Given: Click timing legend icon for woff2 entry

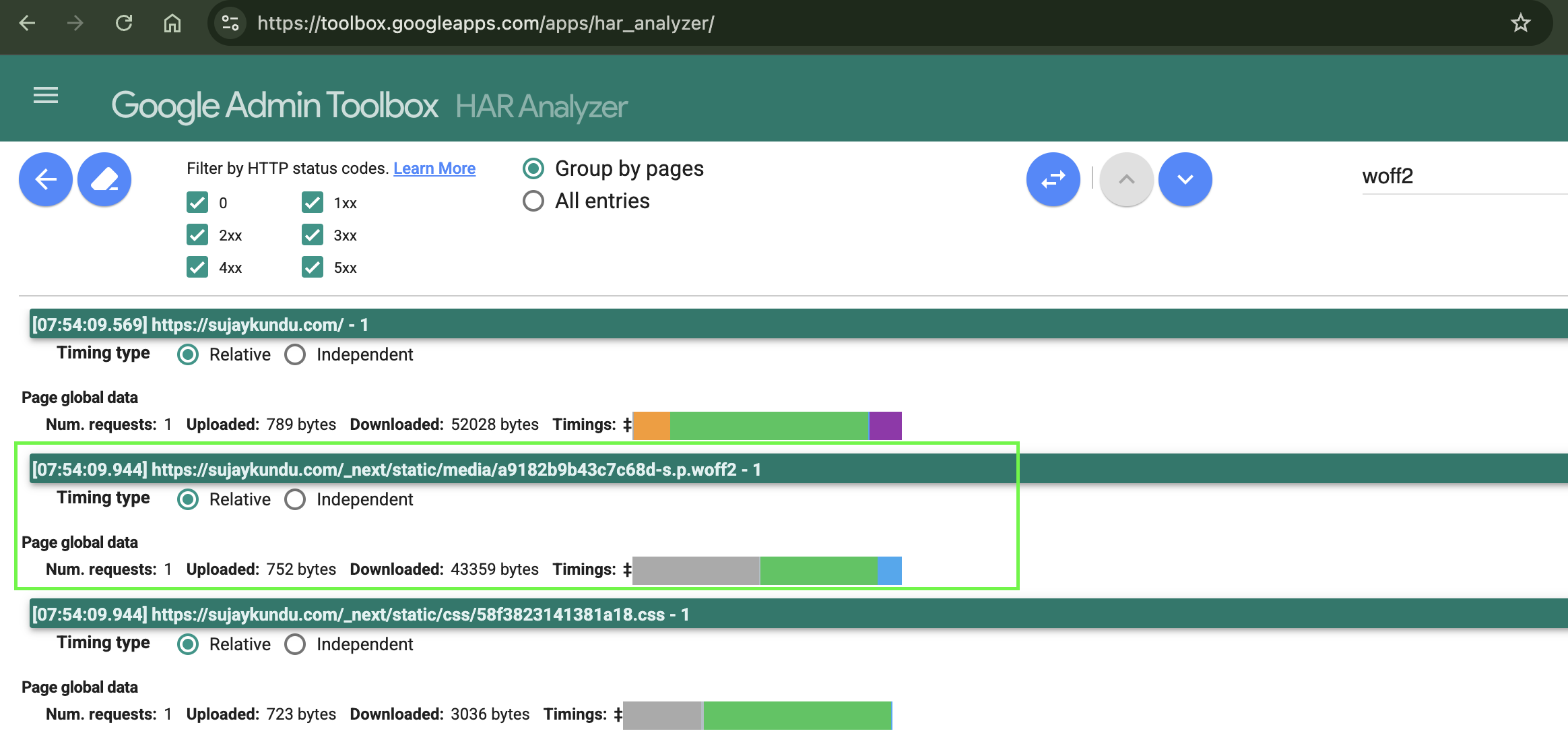Looking at the screenshot, I should tap(627, 570).
